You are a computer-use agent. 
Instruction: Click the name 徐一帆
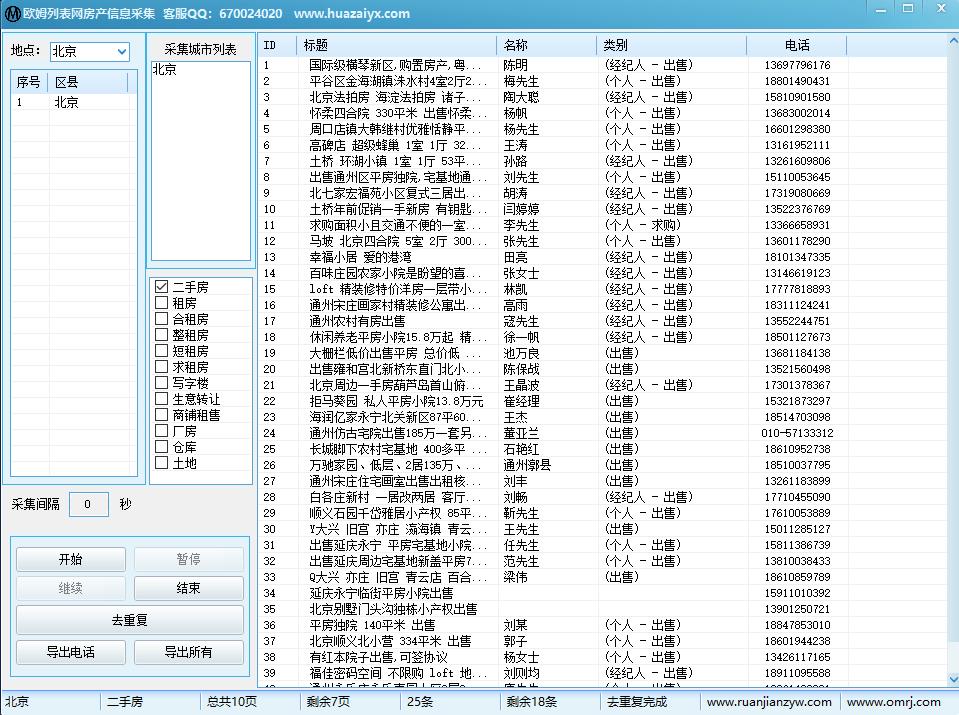(x=521, y=336)
